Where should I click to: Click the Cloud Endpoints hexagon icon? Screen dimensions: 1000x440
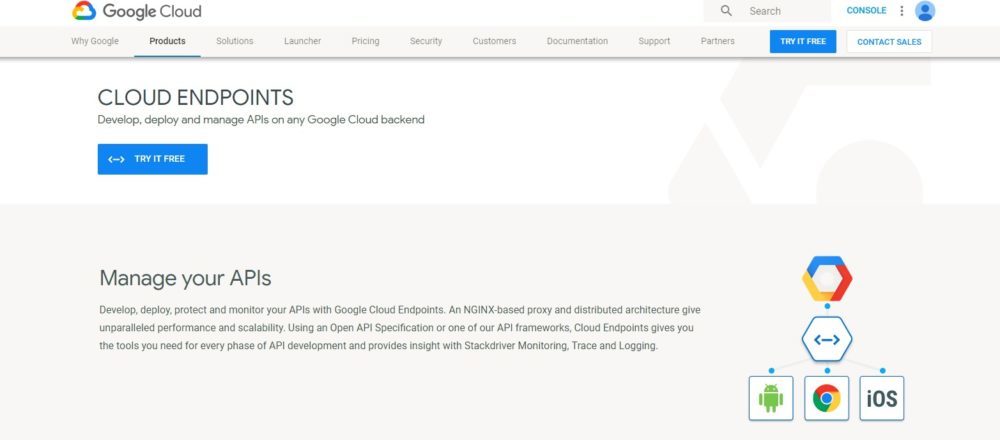click(827, 340)
